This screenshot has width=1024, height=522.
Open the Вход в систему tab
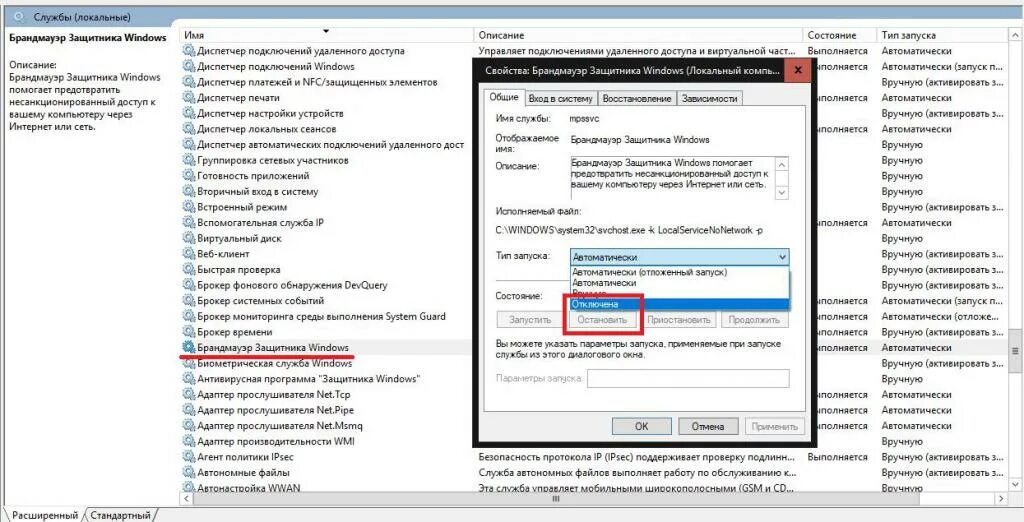pyautogui.click(x=561, y=99)
